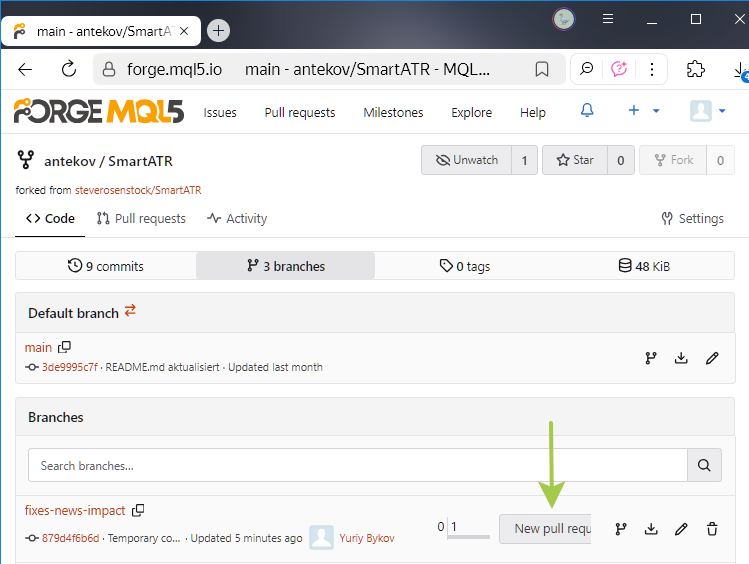This screenshot has height=564, width=749.
Task: Switch to the Activity tab
Action: coord(237,219)
